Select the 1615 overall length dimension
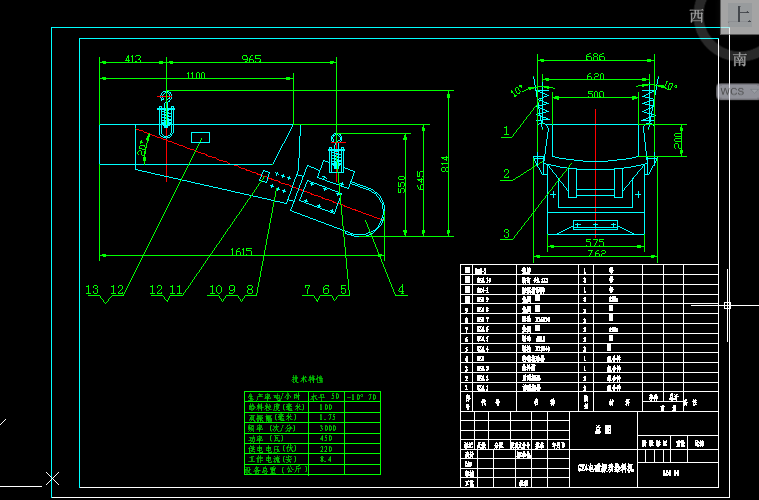The image size is (759, 500). [241, 252]
